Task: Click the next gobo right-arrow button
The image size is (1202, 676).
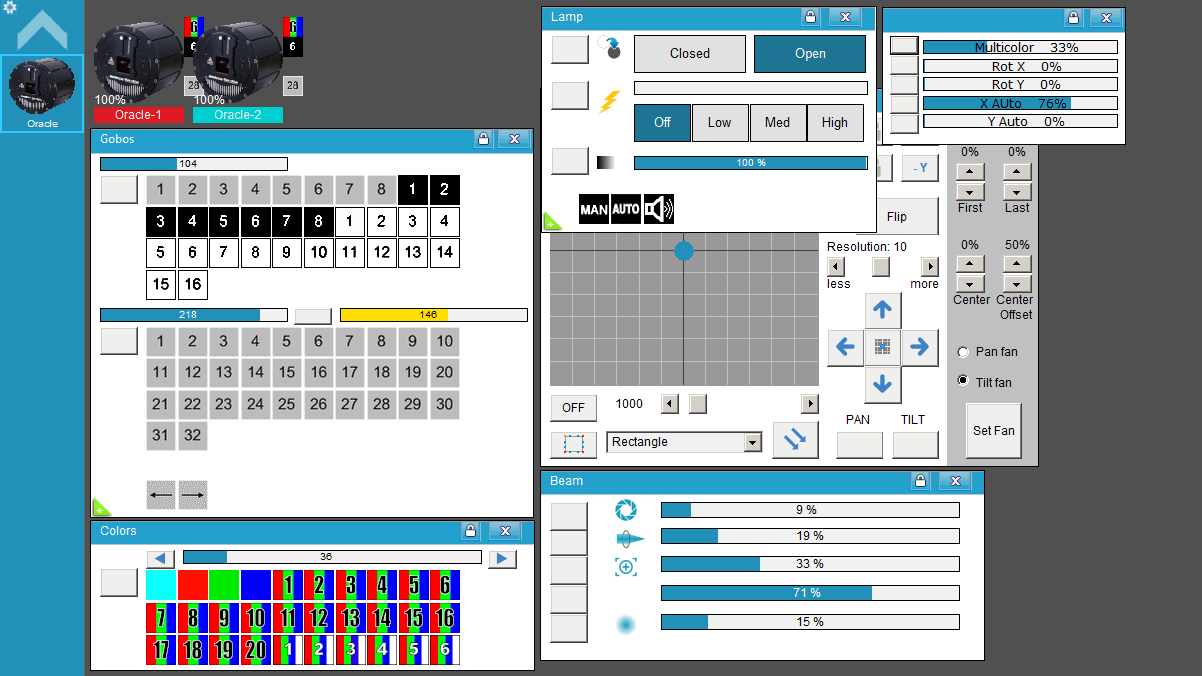Action: [x=193, y=494]
